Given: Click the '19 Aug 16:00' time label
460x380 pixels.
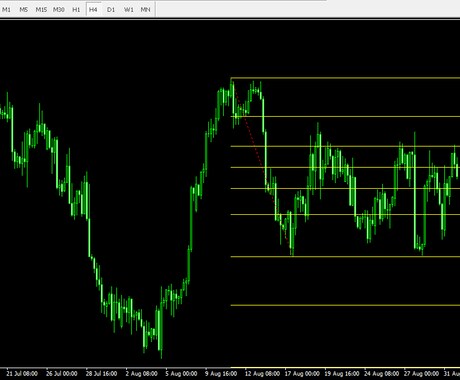Looking at the screenshot, I should coord(342,374).
